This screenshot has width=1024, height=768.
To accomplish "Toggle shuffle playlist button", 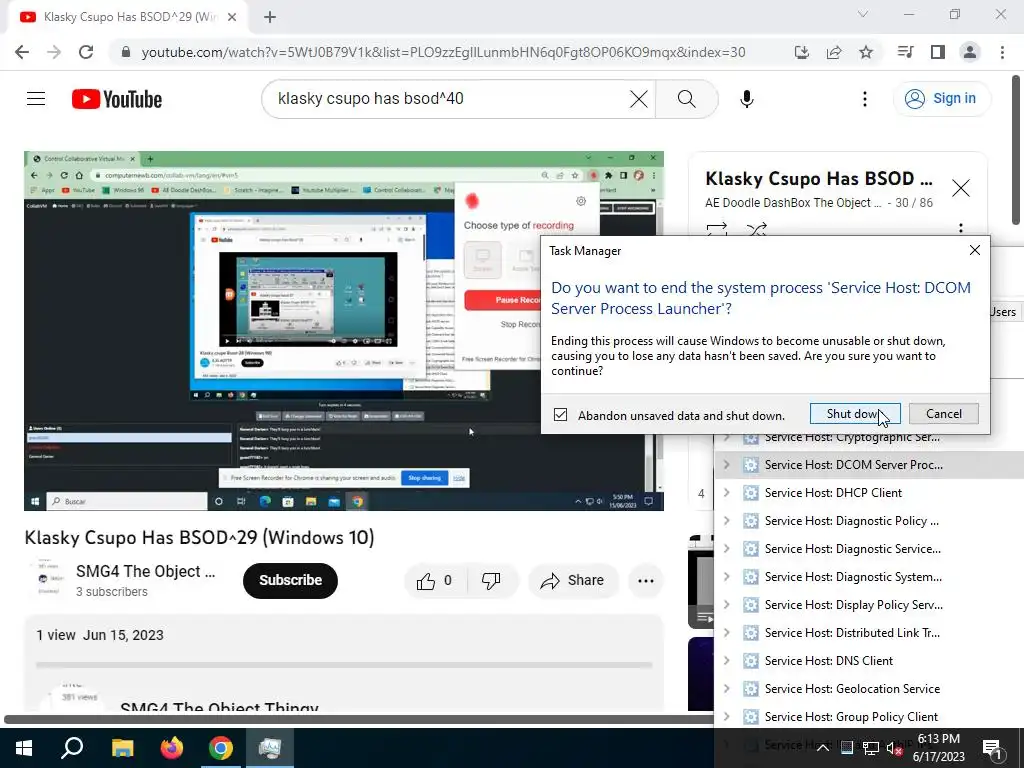I will pos(756,230).
